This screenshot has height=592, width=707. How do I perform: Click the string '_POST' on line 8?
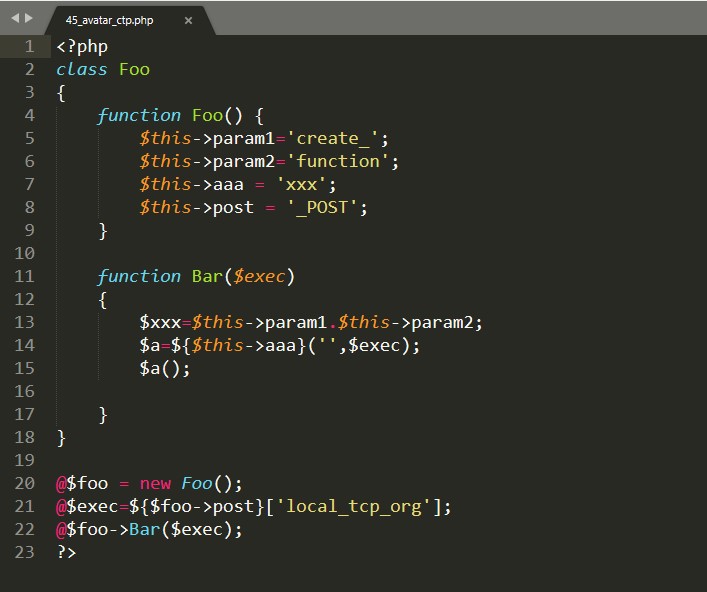(322, 207)
